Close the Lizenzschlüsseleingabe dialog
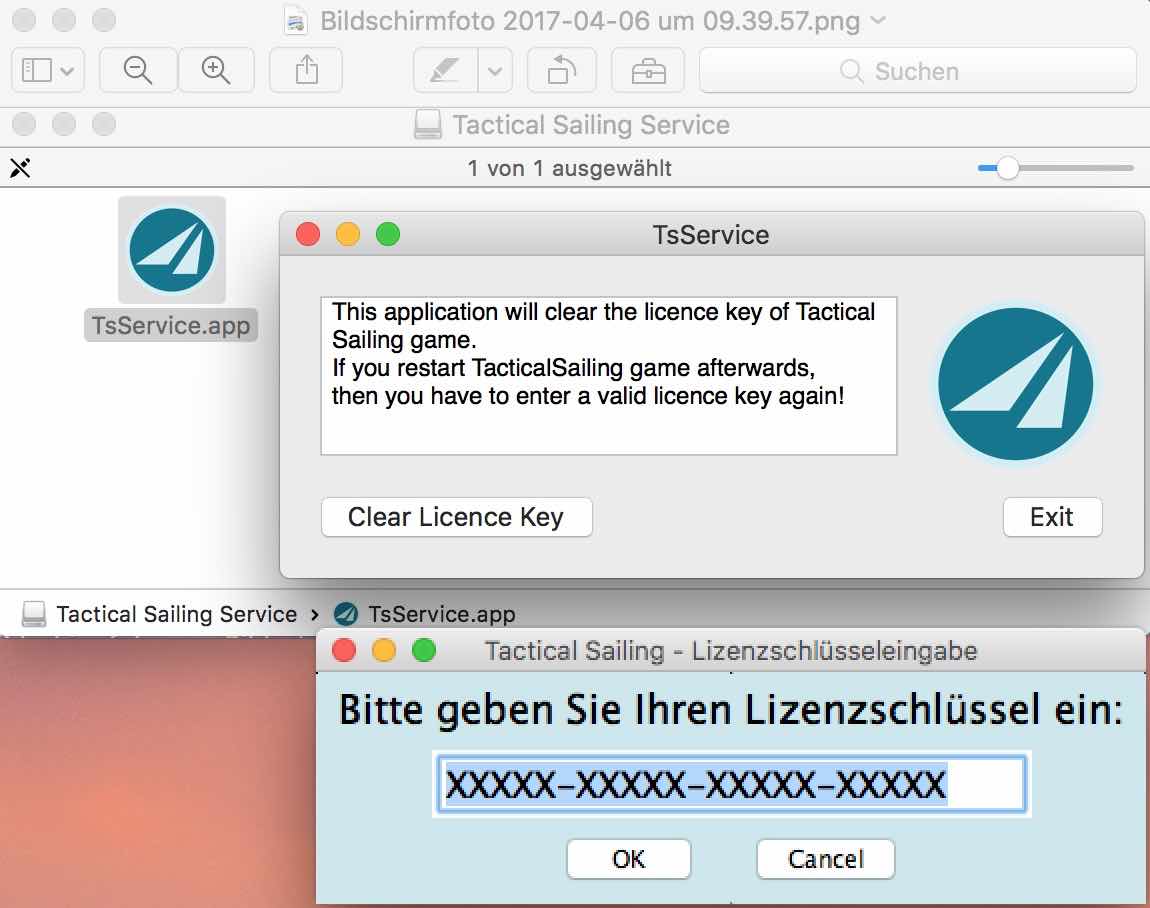Viewport: 1150px width, 908px height. point(344,650)
